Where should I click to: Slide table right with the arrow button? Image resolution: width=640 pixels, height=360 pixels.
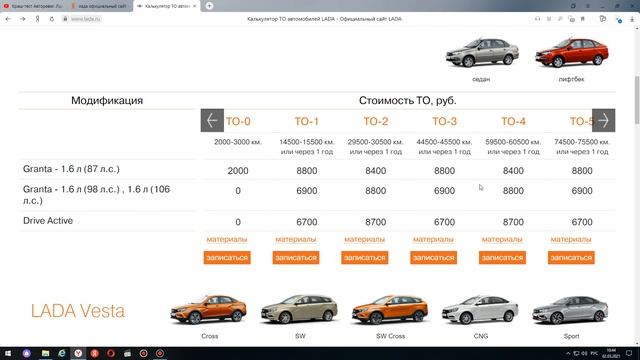pyautogui.click(x=603, y=120)
